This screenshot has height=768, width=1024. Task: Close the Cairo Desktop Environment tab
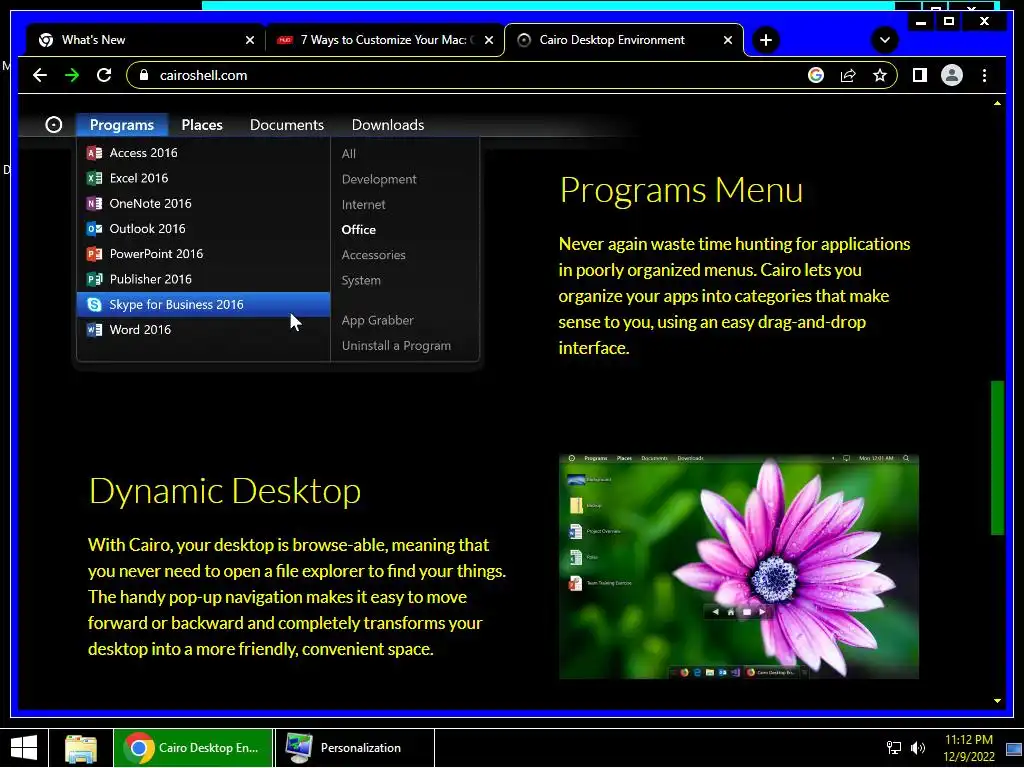point(728,40)
